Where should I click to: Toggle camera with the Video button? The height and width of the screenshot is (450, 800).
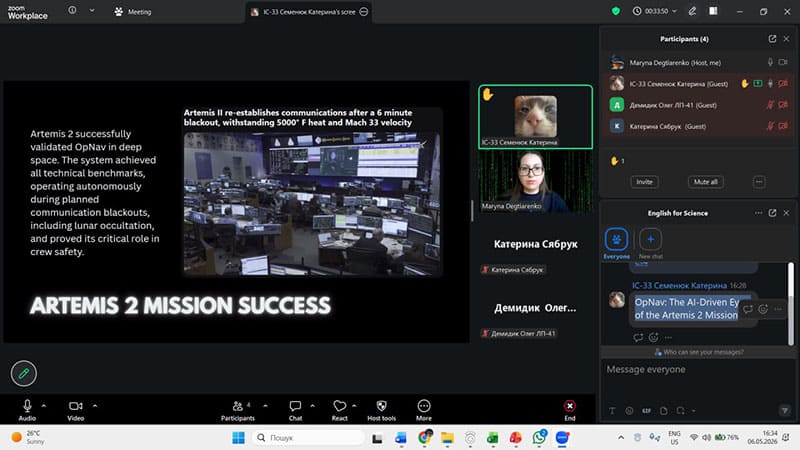pyautogui.click(x=76, y=410)
